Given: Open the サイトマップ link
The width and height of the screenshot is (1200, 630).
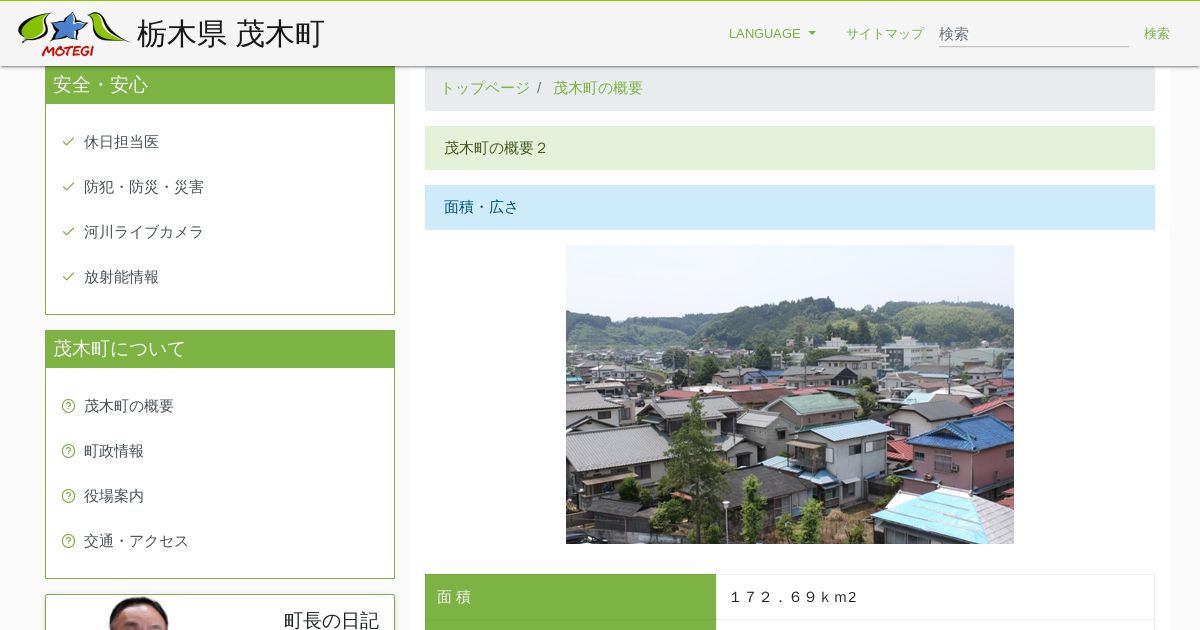Looking at the screenshot, I should tap(885, 33).
